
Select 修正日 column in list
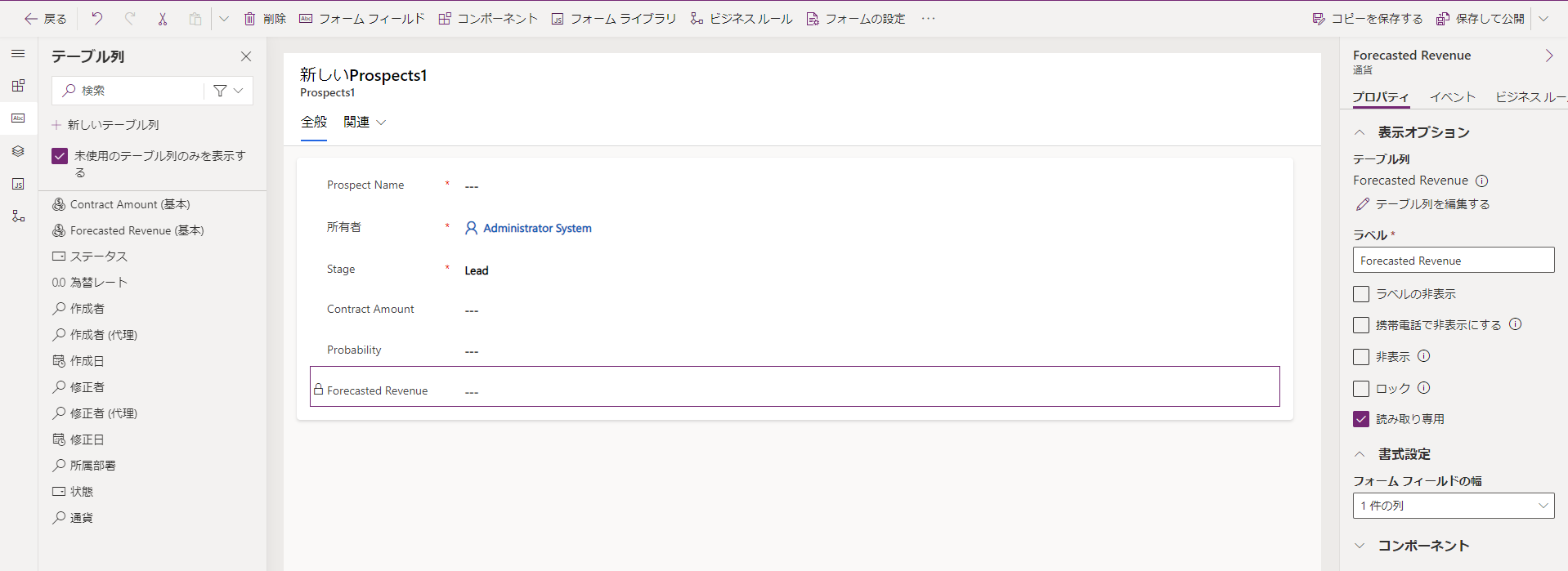click(x=78, y=439)
